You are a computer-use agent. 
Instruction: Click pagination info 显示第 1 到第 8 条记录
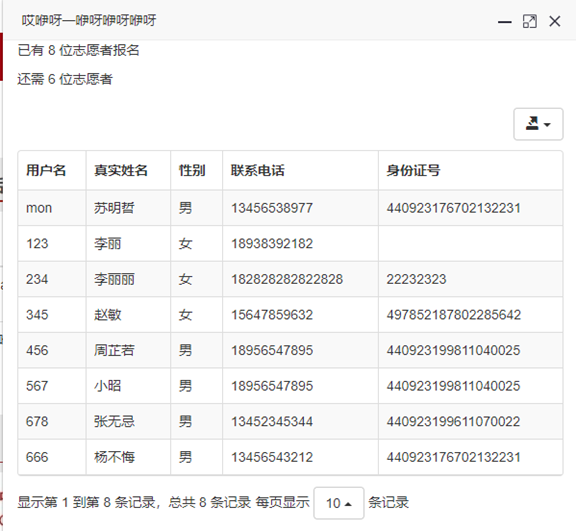pyautogui.click(x=86, y=502)
